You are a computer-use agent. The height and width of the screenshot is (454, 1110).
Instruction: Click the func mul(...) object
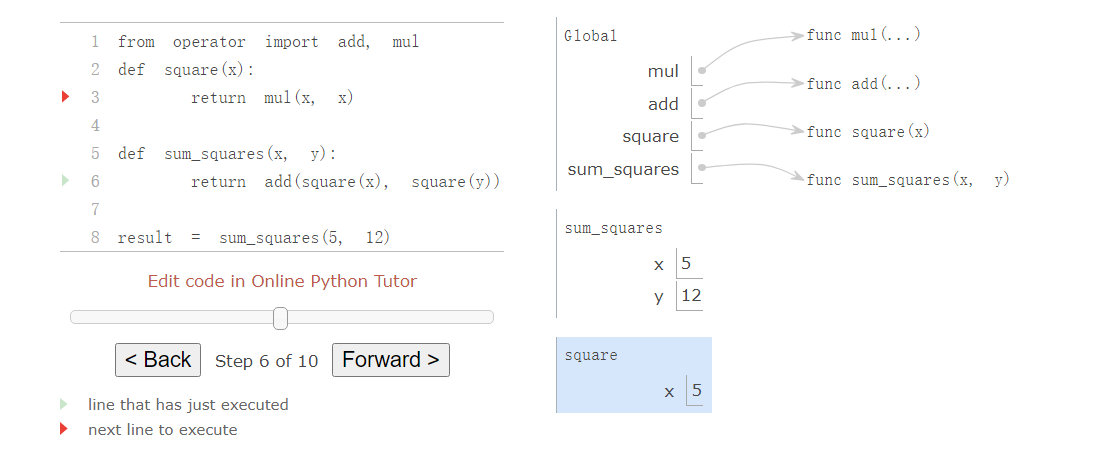pyautogui.click(x=864, y=34)
